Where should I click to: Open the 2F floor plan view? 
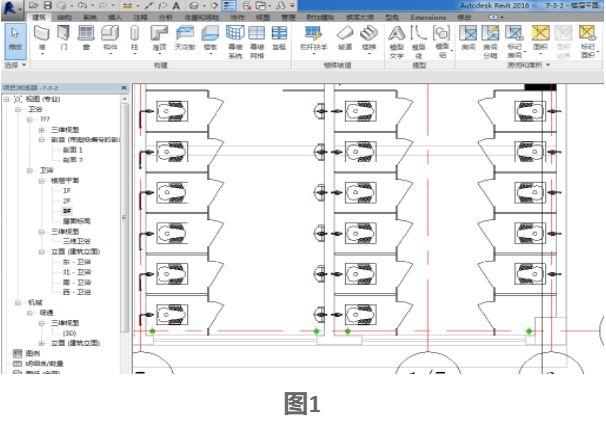pyautogui.click(x=66, y=201)
